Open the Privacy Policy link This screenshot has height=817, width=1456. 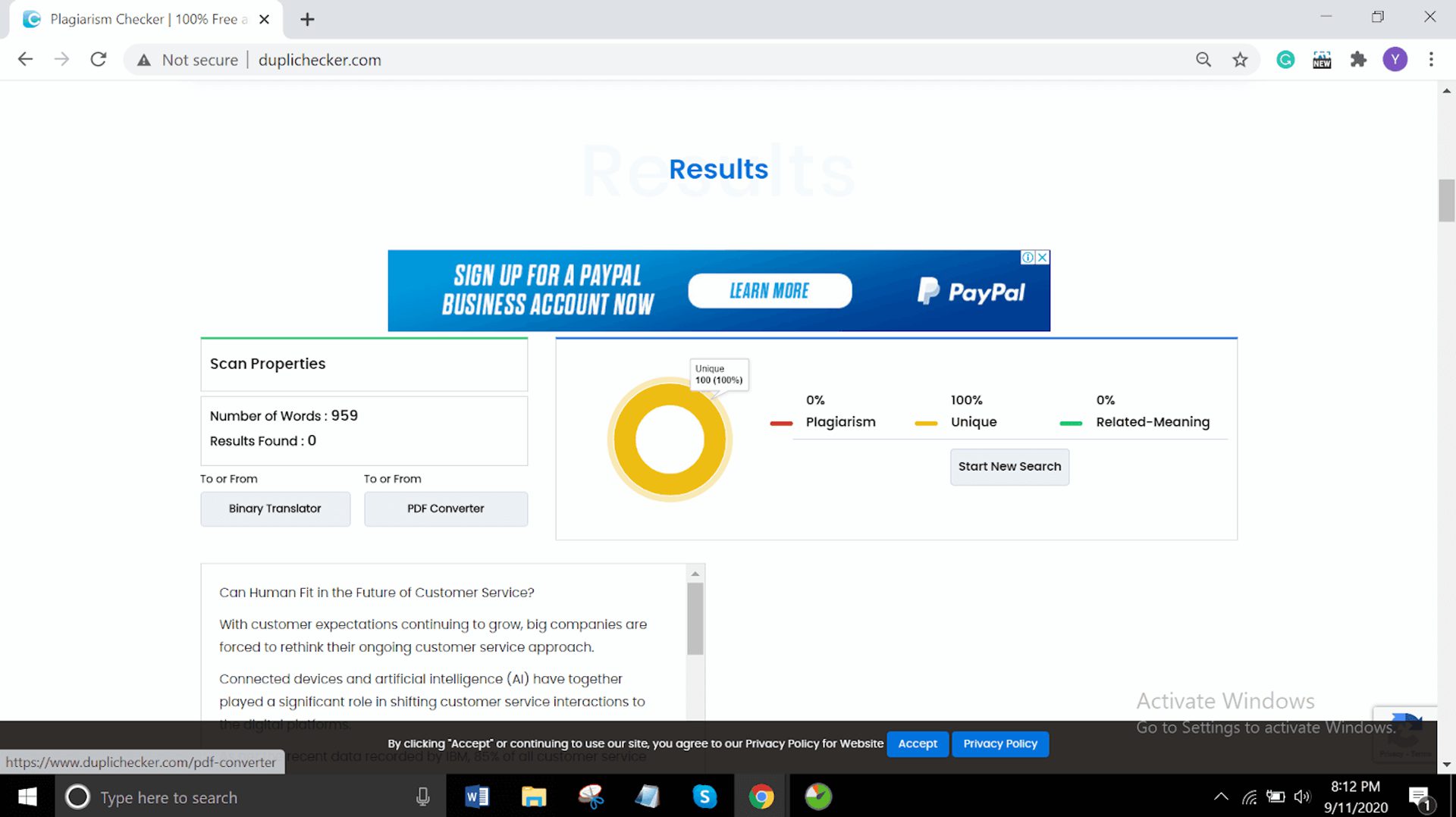[x=999, y=743]
